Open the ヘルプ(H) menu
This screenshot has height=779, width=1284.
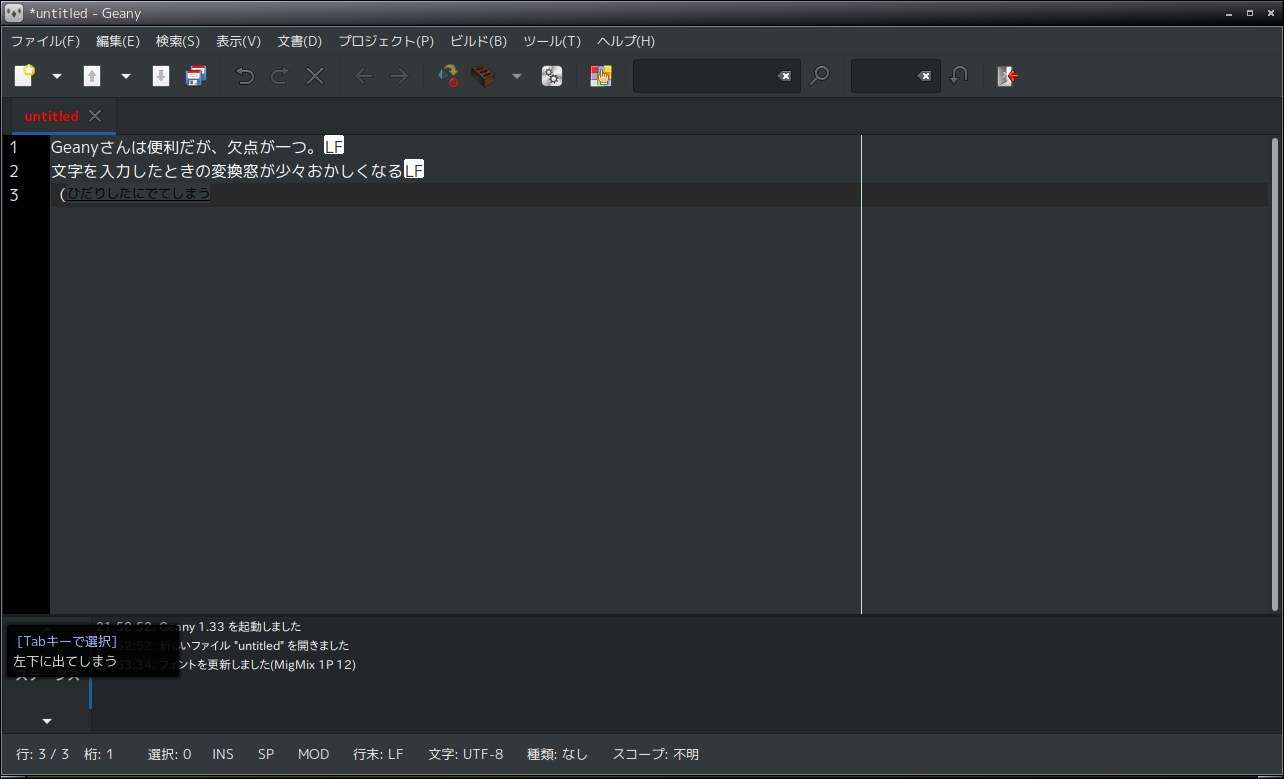(626, 41)
